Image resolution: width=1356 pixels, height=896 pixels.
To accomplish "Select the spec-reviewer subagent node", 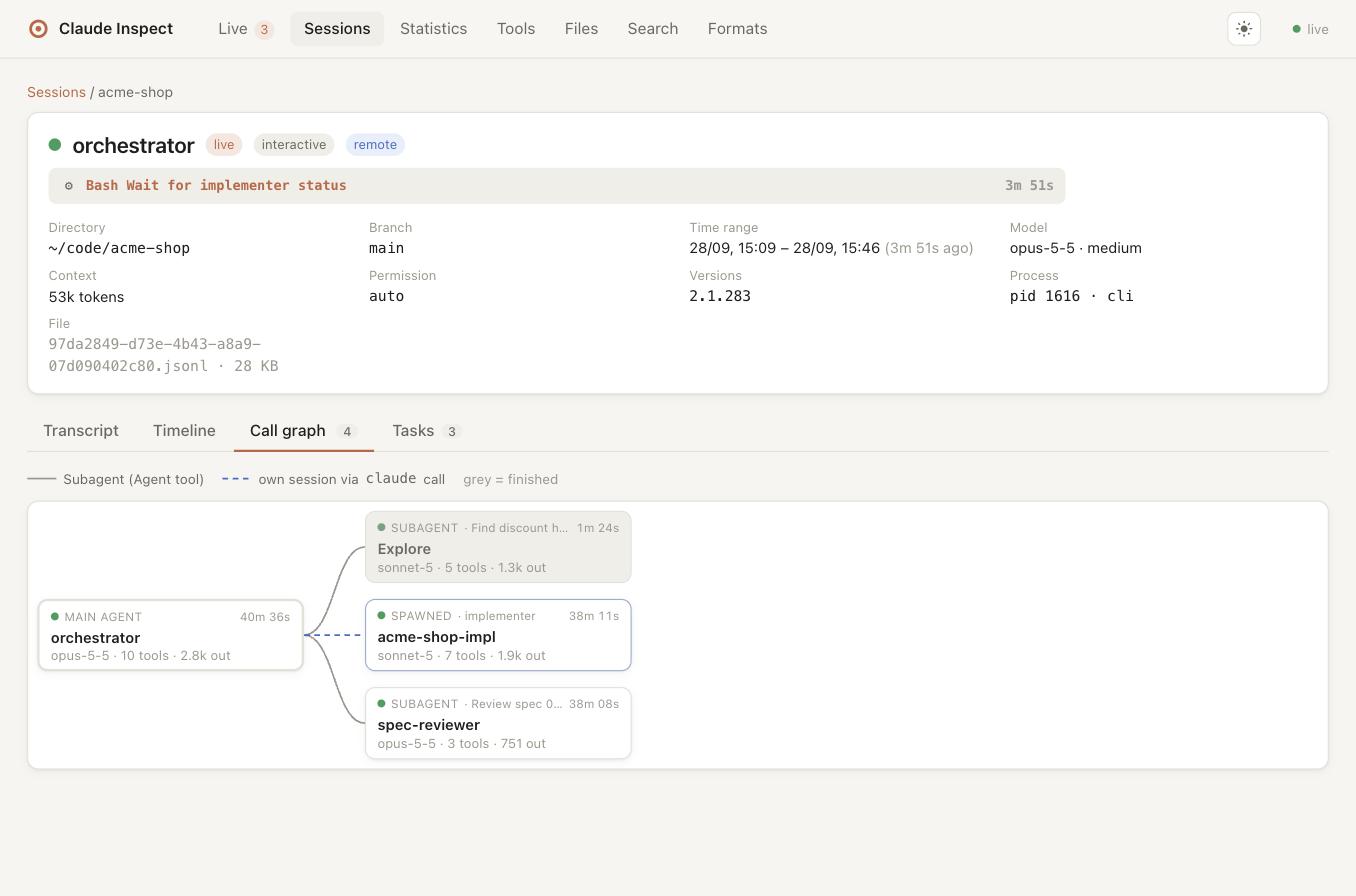I will pyautogui.click(x=498, y=723).
